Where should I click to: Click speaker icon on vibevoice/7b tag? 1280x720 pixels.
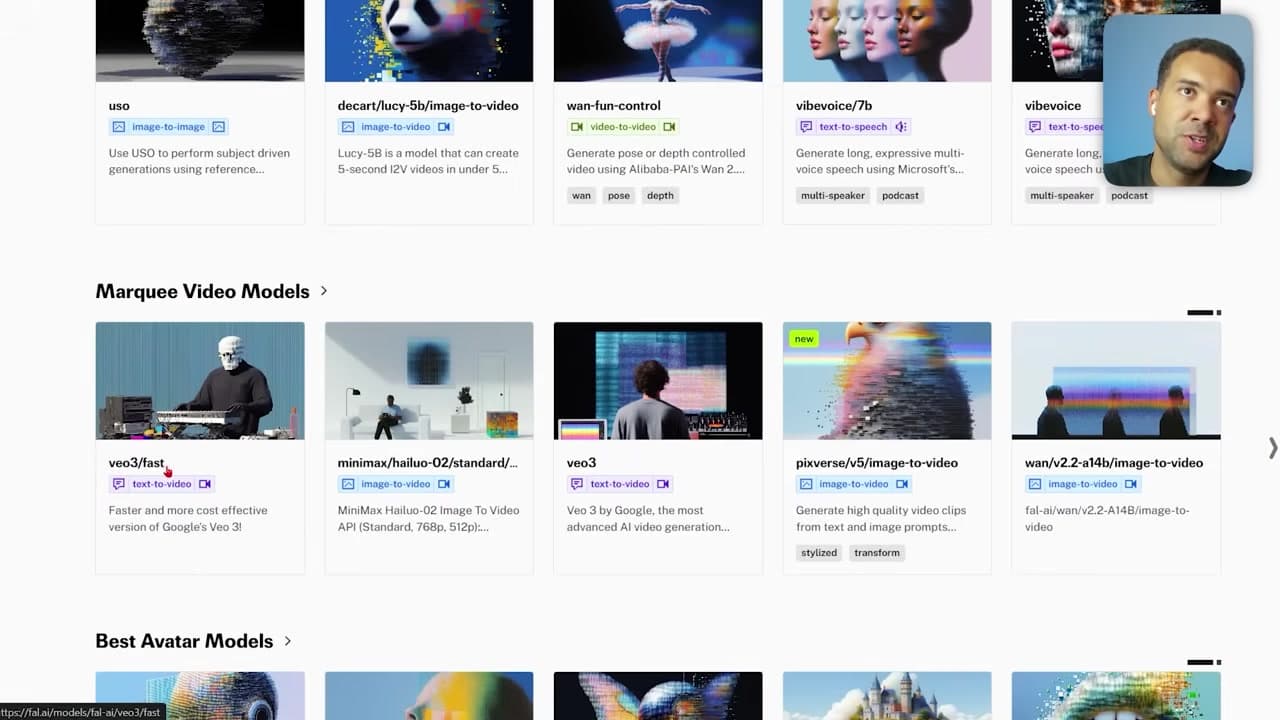pyautogui.click(x=900, y=127)
